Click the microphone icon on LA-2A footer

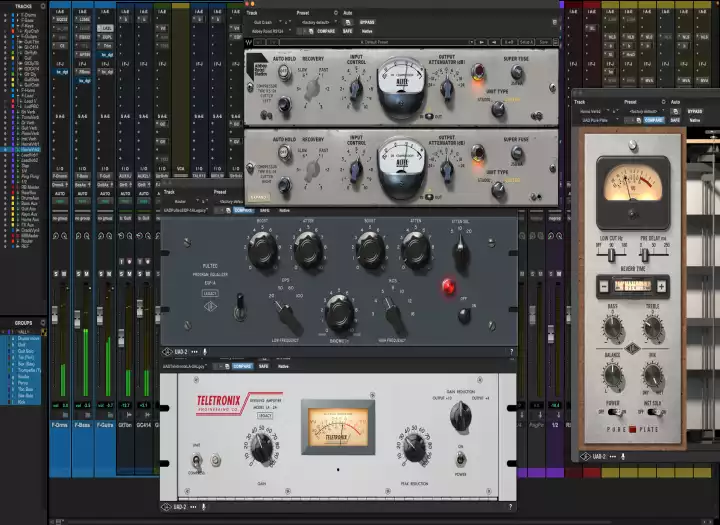click(x=203, y=507)
